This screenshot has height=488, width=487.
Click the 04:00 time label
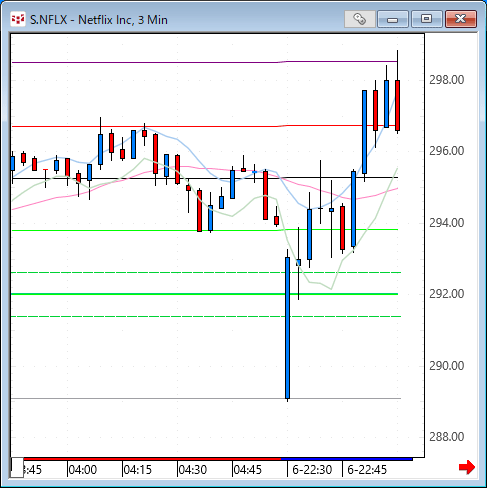(83, 470)
